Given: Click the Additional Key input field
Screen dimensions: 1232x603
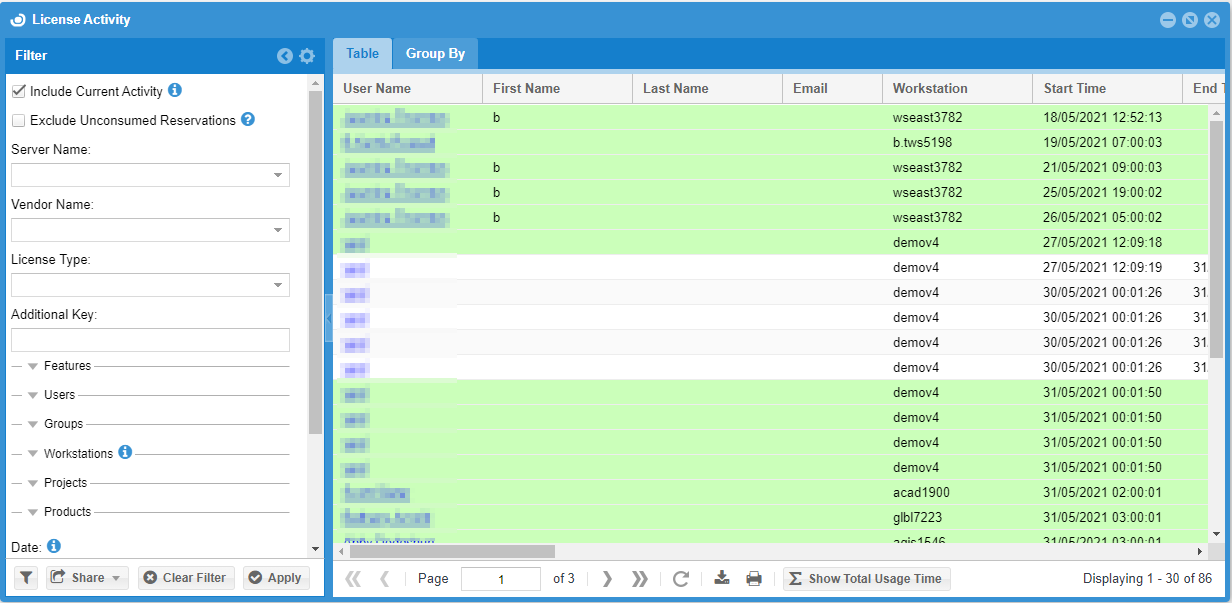Looking at the screenshot, I should (150, 340).
